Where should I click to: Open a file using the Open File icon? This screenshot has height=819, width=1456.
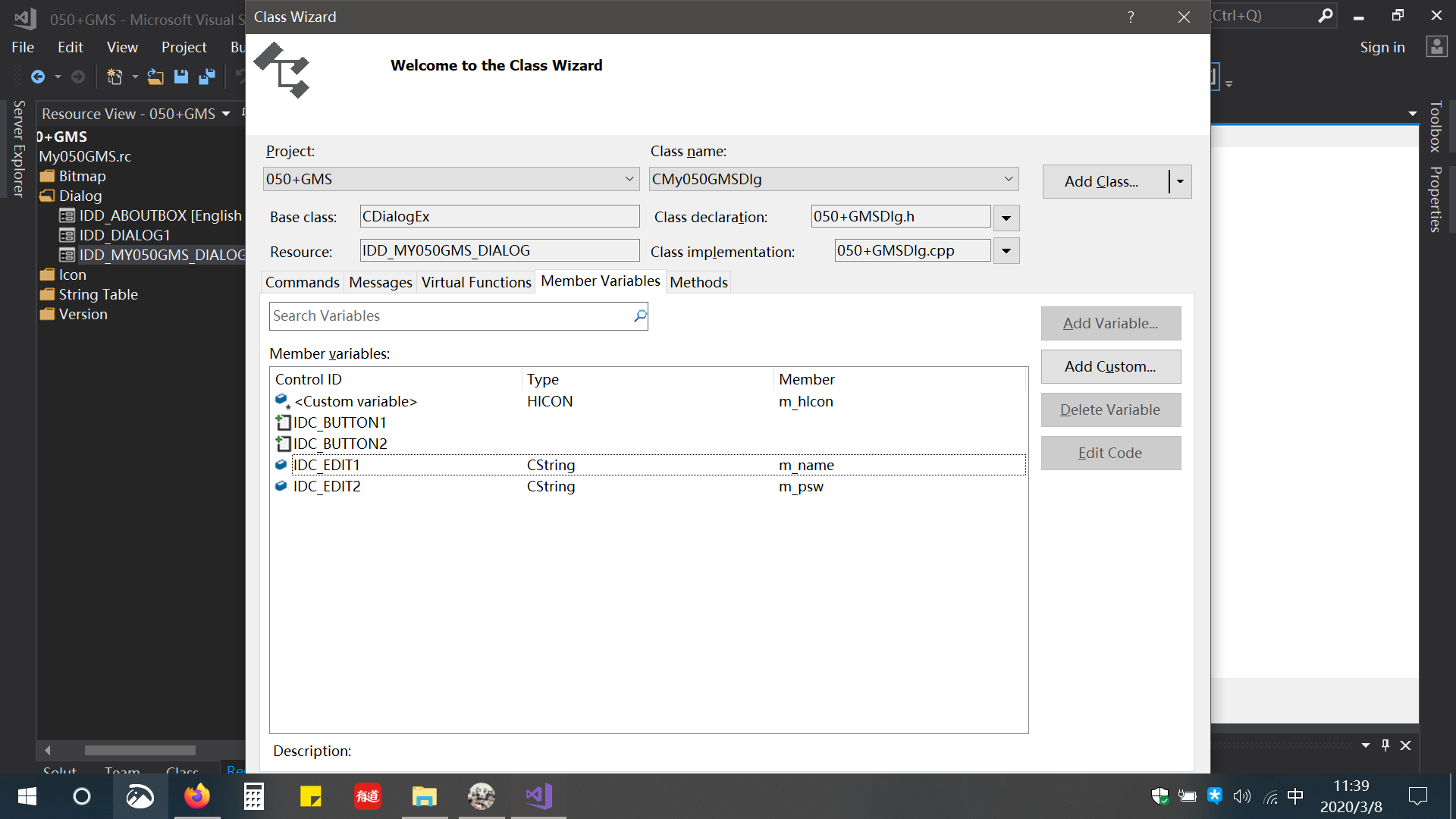[x=155, y=77]
